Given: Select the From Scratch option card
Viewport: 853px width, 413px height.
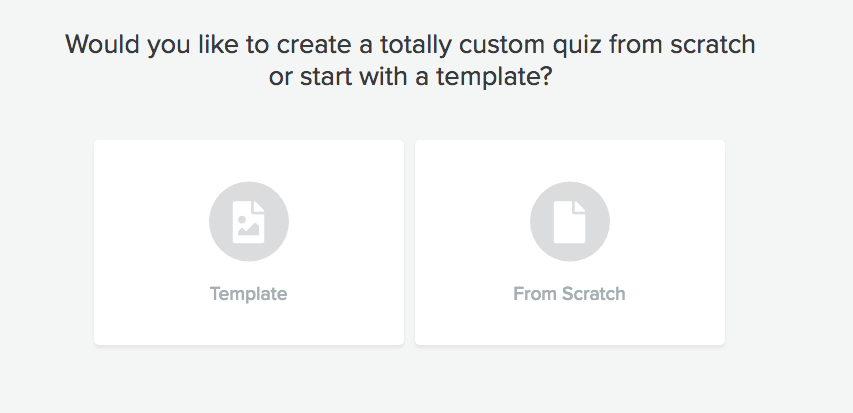Looking at the screenshot, I should (569, 242).
